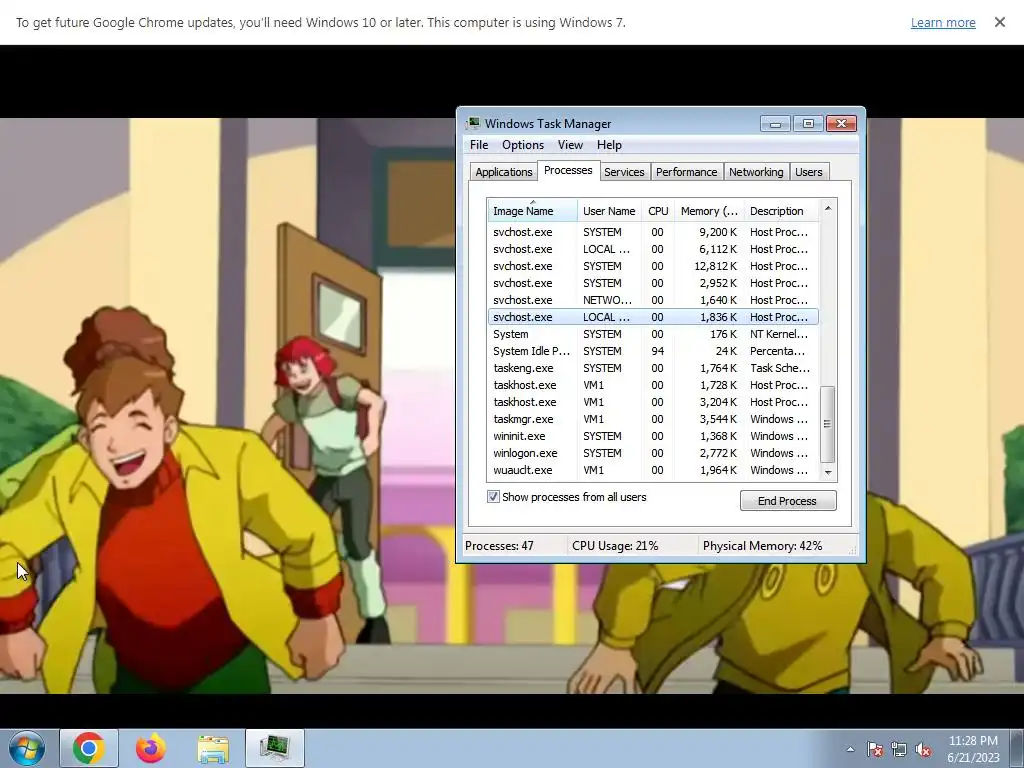Select the winlogon.exe process

(x=653, y=453)
